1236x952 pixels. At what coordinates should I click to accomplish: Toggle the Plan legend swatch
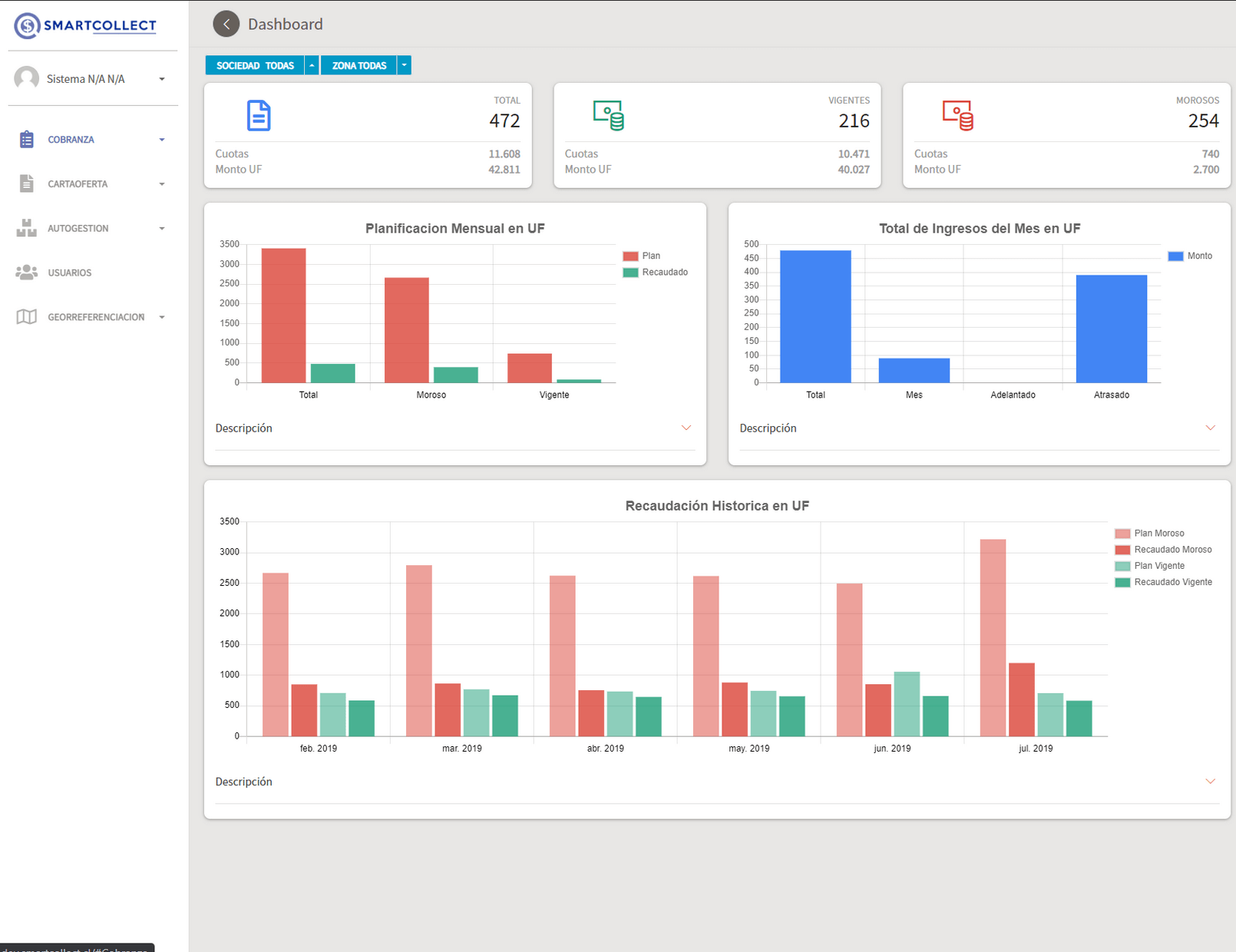630,256
